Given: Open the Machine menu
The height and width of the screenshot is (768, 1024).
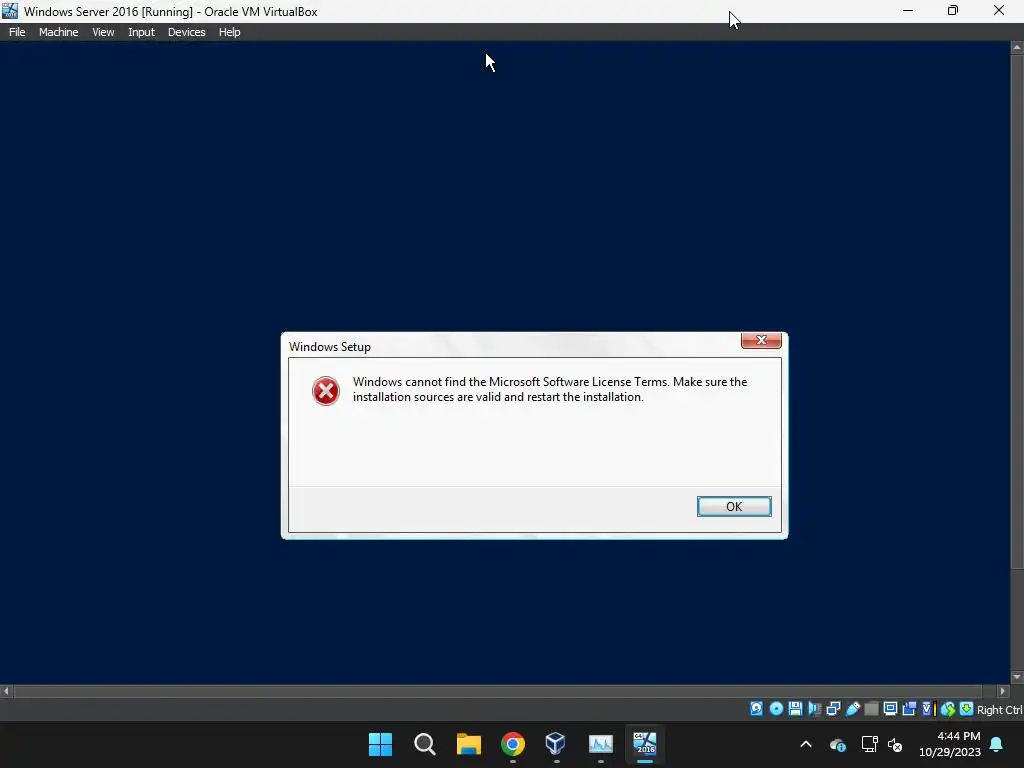Looking at the screenshot, I should coord(58,32).
